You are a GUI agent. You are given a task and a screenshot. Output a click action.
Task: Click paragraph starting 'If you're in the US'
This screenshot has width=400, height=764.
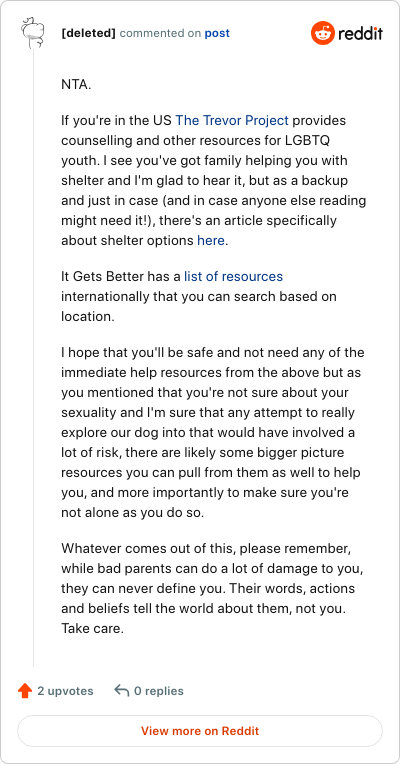click(214, 180)
